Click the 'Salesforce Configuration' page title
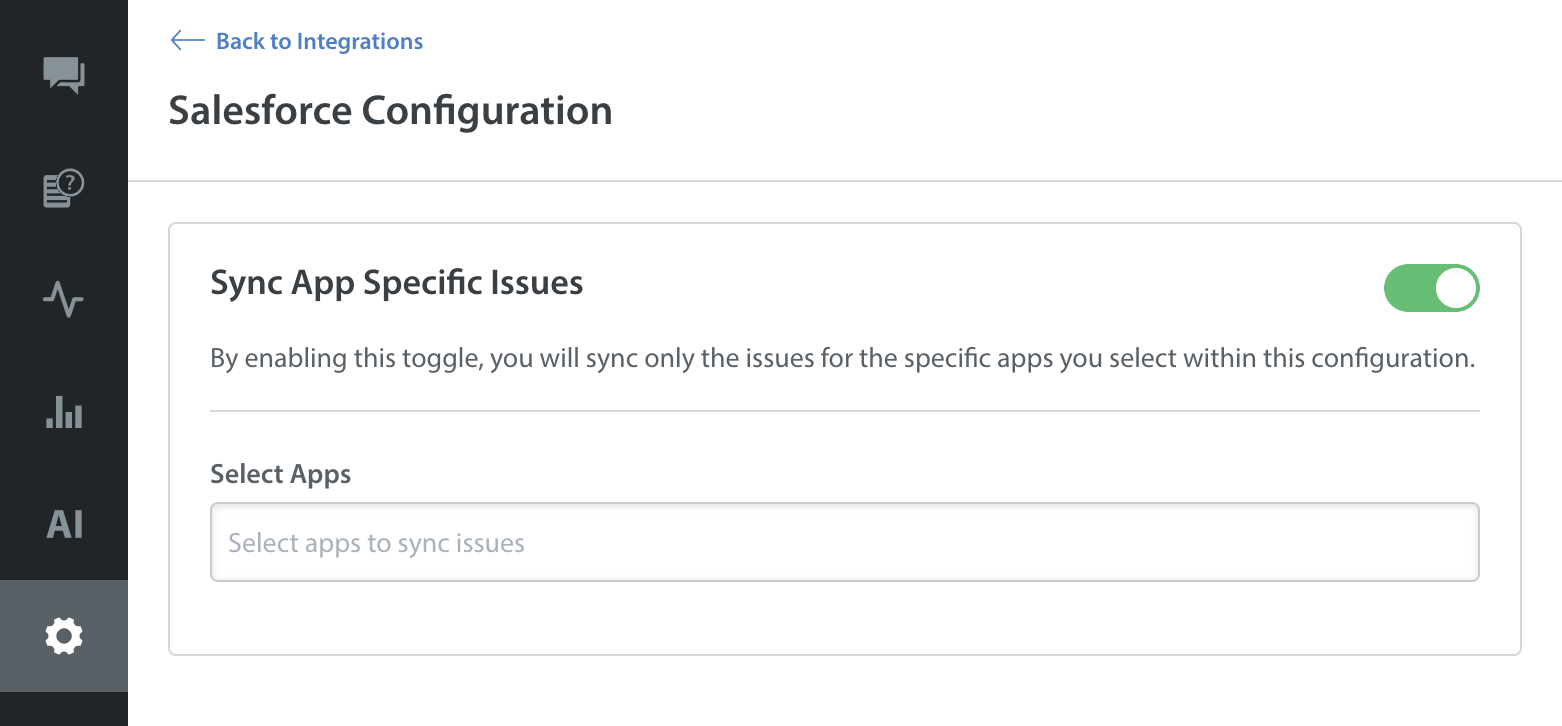 pyautogui.click(x=390, y=110)
